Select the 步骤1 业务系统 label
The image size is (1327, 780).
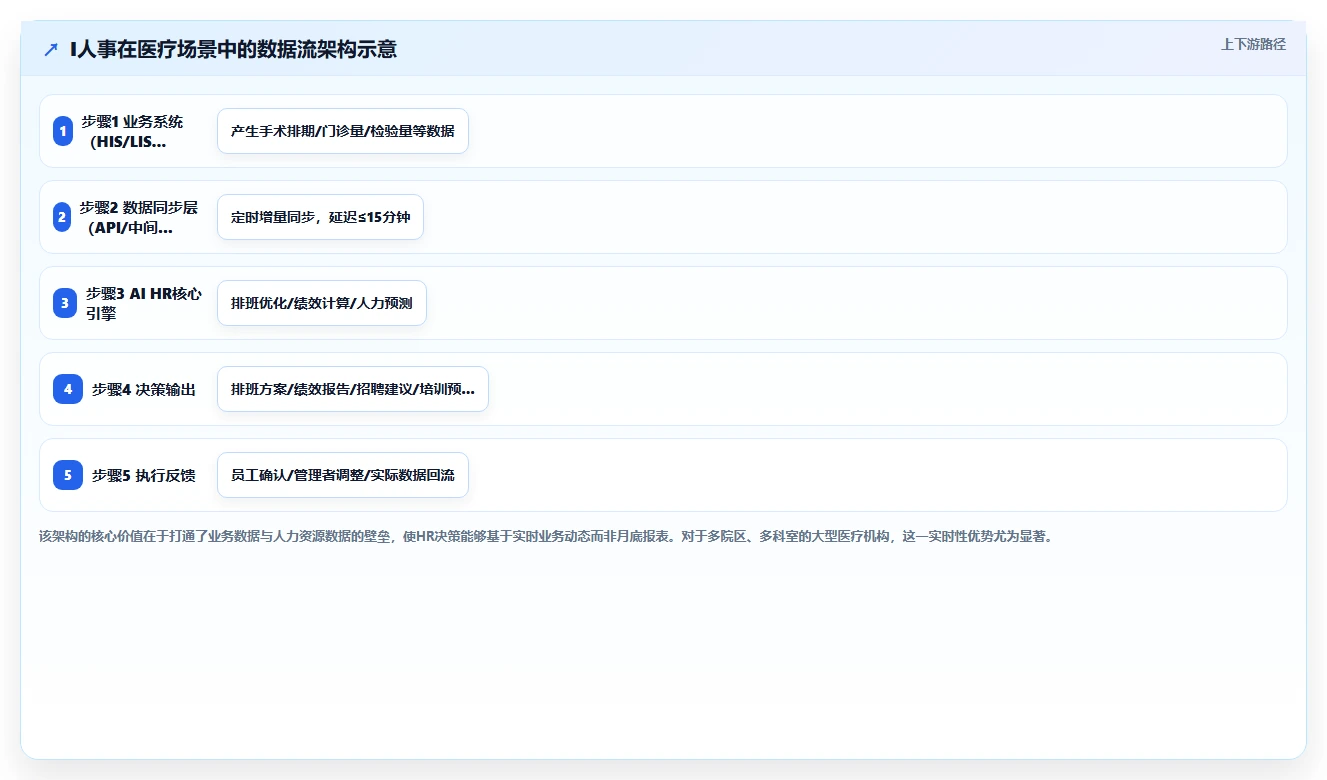point(132,131)
